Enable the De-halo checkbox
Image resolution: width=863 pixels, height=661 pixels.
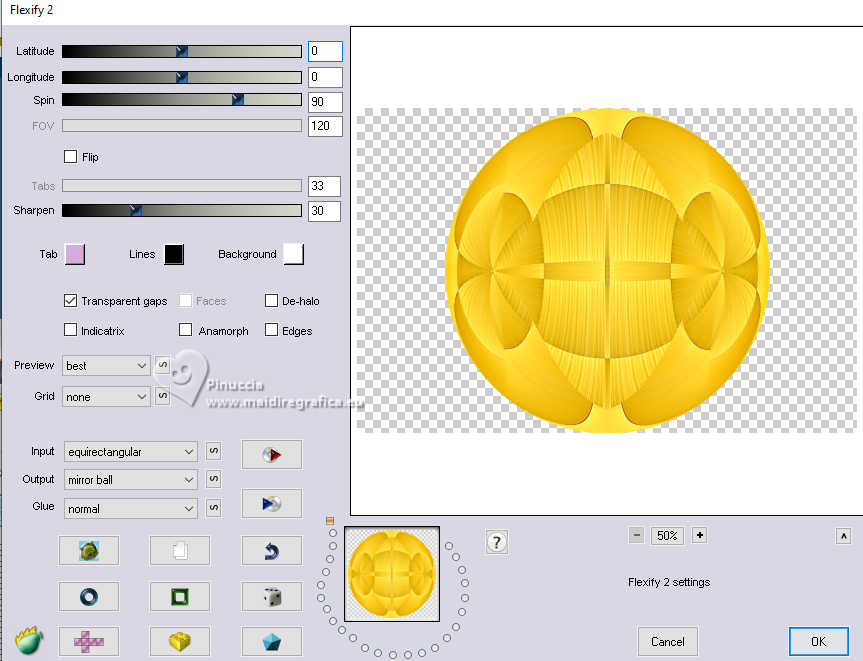click(271, 301)
